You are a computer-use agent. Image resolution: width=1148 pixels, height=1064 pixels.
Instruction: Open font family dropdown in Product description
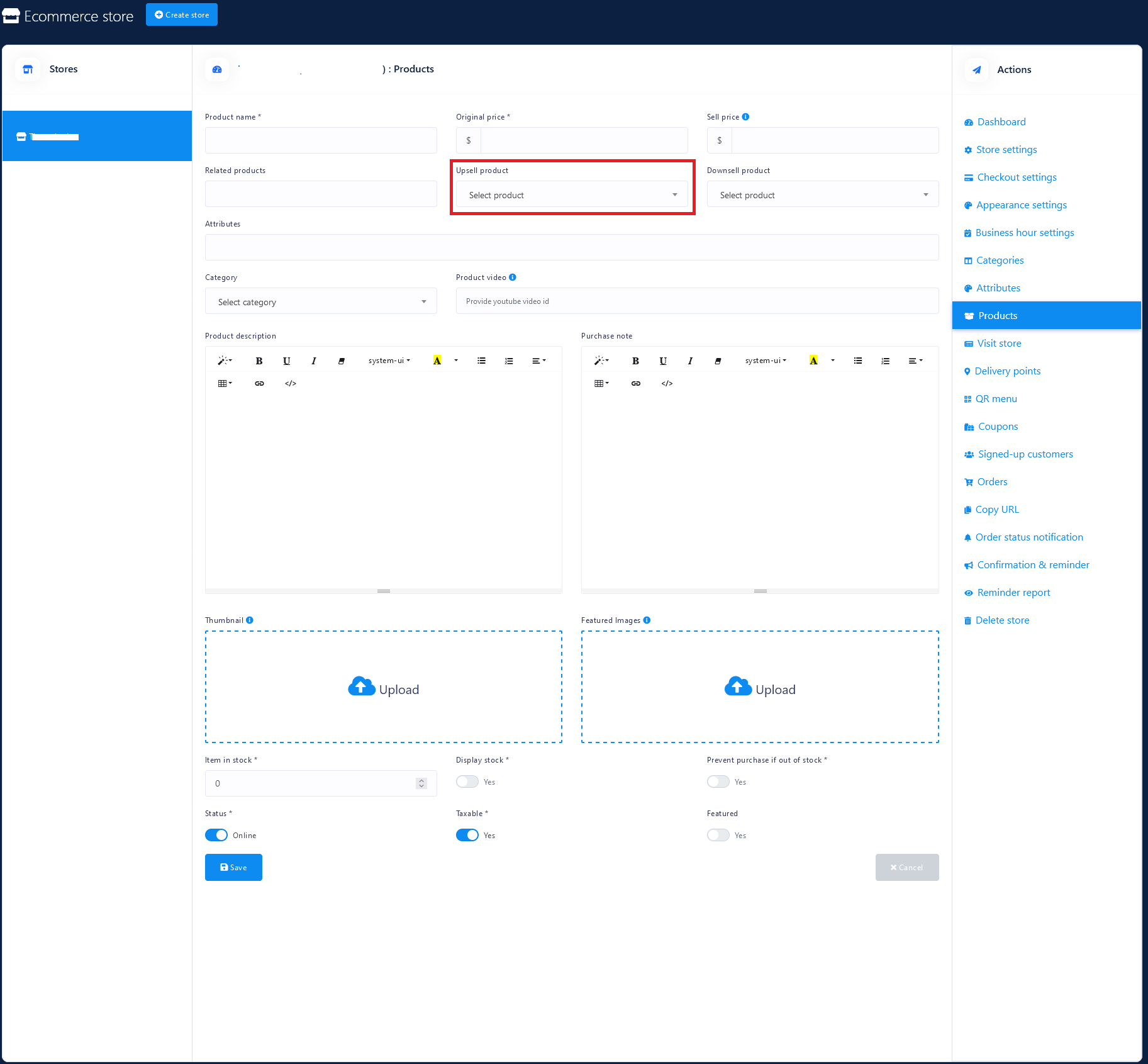coord(389,361)
